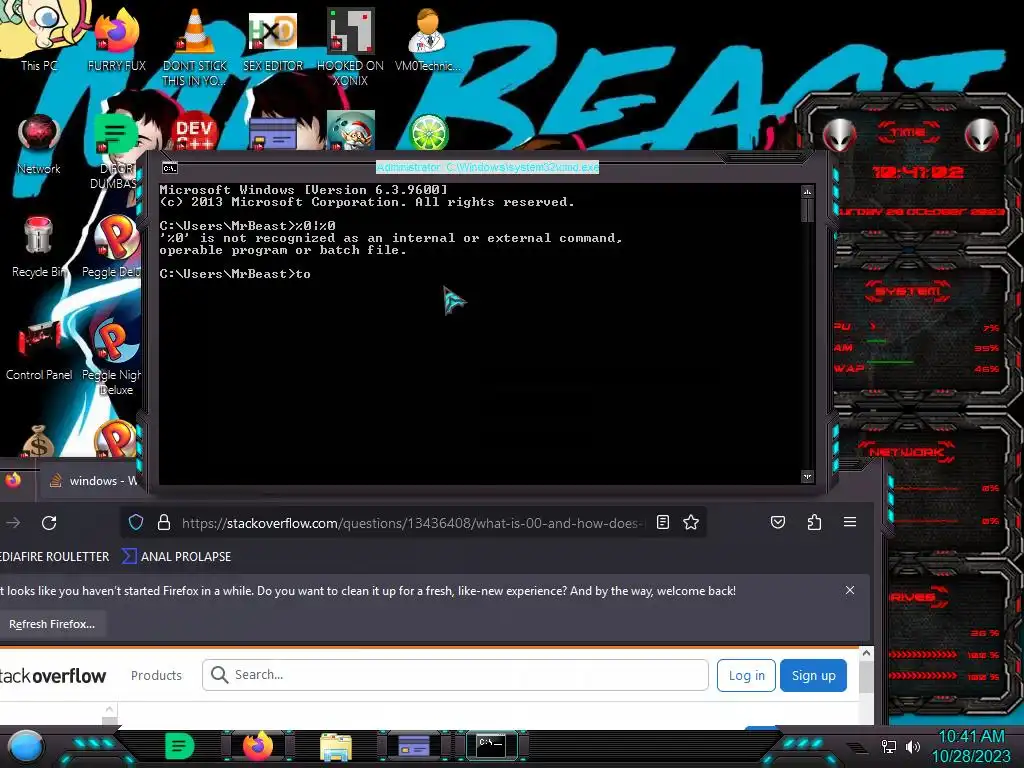The width and height of the screenshot is (1024, 768).
Task: Reload the page in Firefox
Action: [49, 522]
